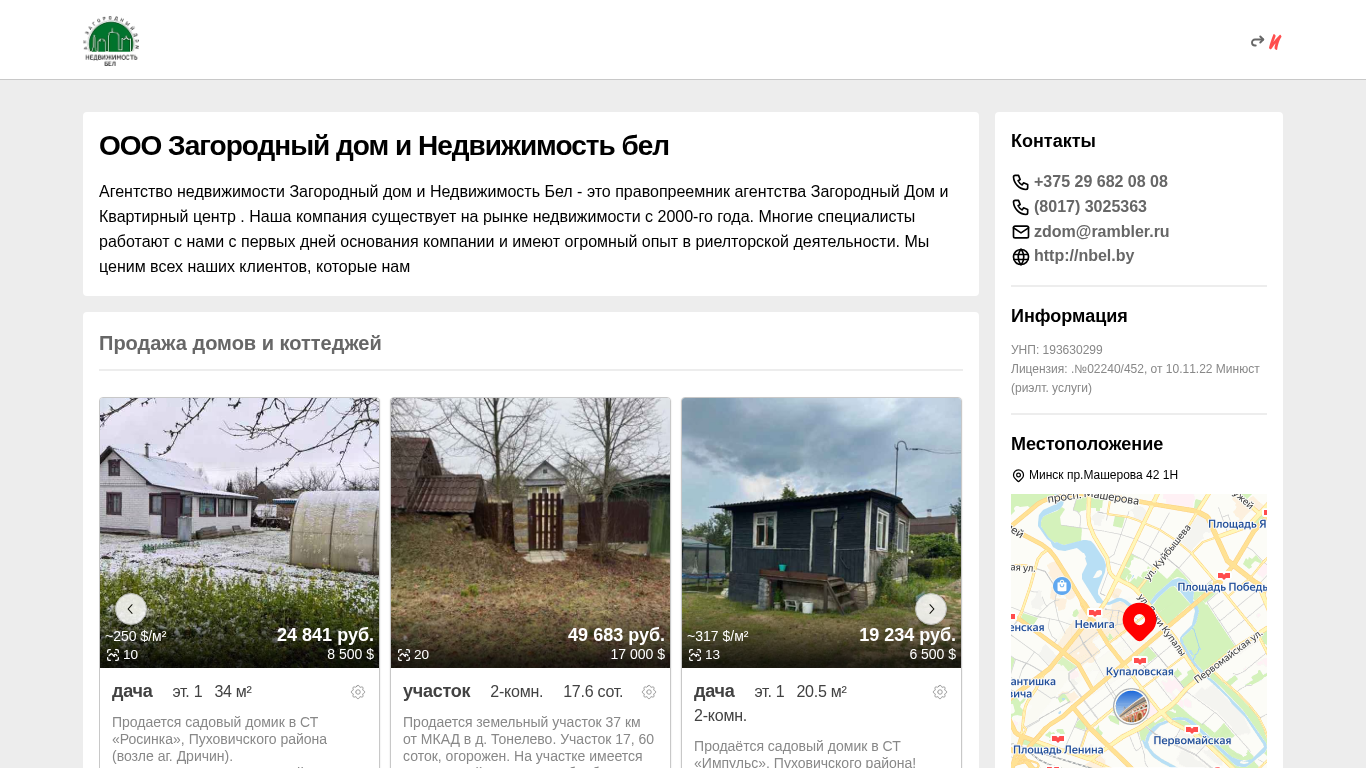Open the settings icon on 20.5 м² дача card
The height and width of the screenshot is (768, 1366).
point(940,692)
